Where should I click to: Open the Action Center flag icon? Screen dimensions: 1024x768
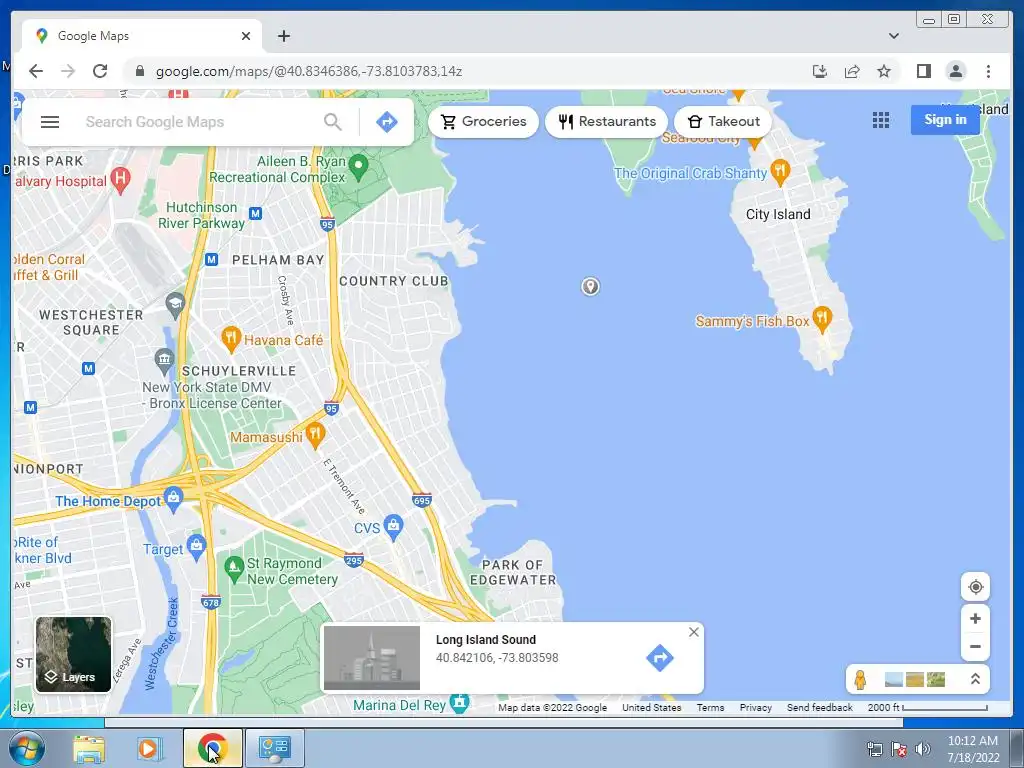pyautogui.click(x=899, y=748)
